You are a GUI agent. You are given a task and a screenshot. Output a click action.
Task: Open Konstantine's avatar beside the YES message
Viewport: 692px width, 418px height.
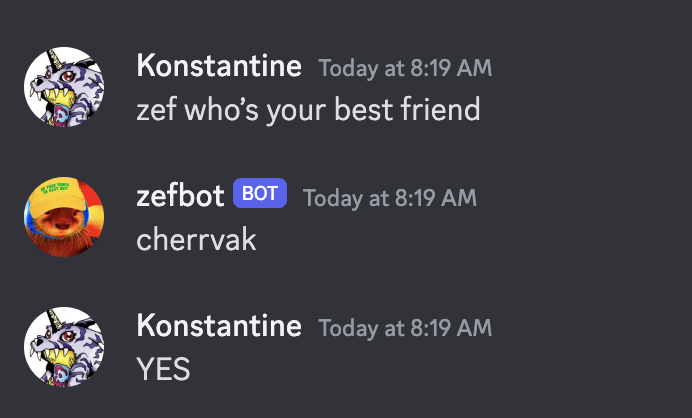tap(64, 347)
